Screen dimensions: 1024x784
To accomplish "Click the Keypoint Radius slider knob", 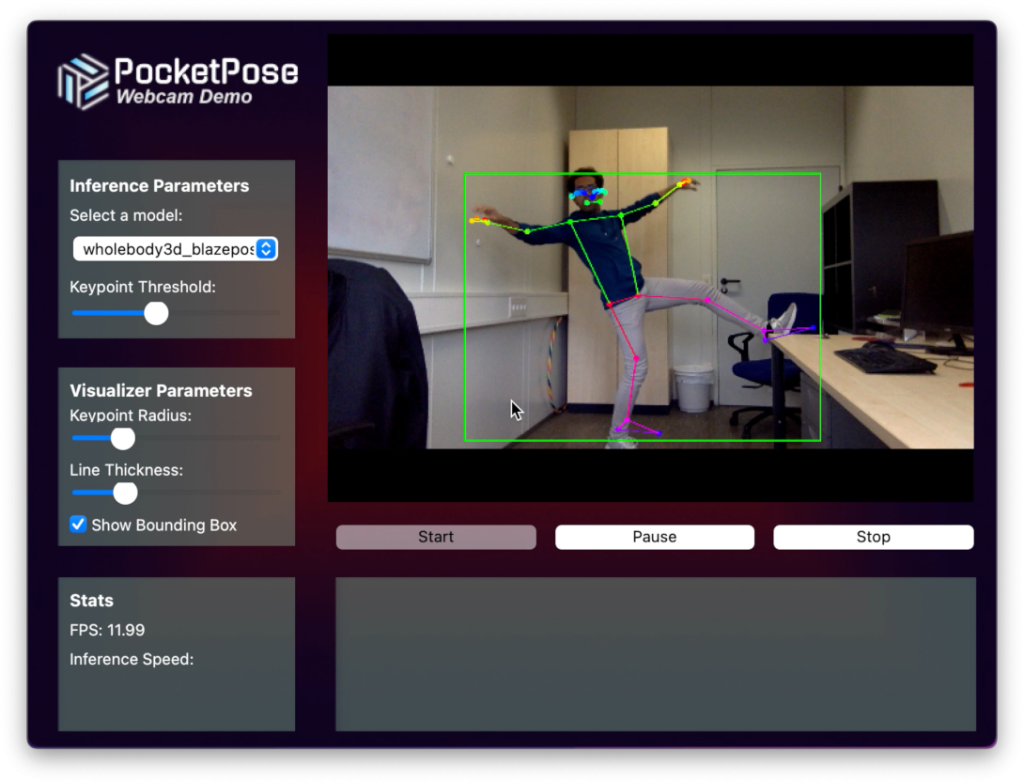I will pos(122,438).
